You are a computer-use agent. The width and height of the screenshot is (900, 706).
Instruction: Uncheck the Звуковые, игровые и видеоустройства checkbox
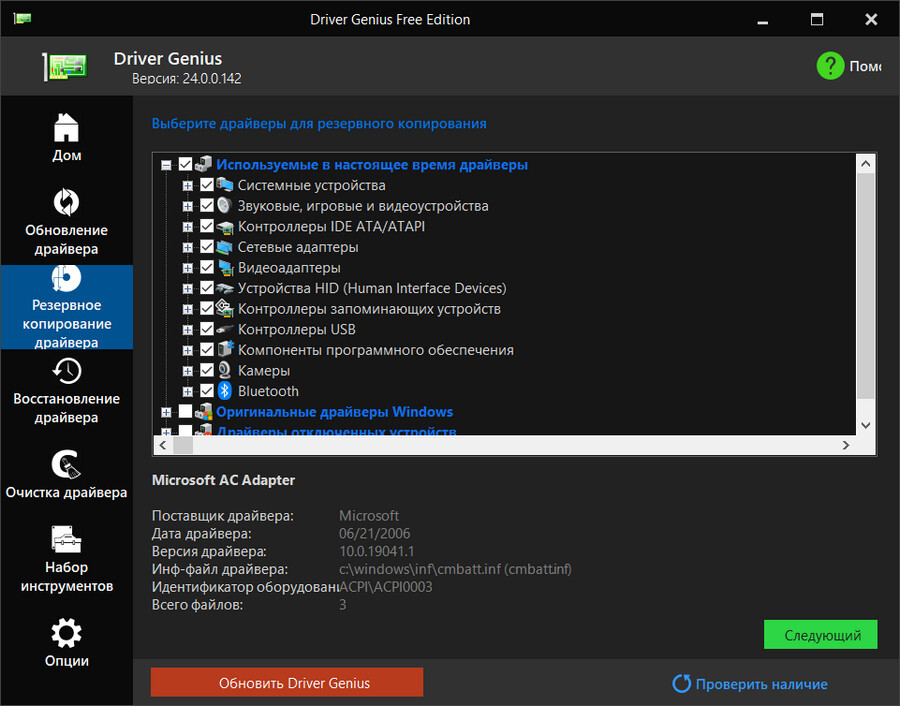[207, 205]
